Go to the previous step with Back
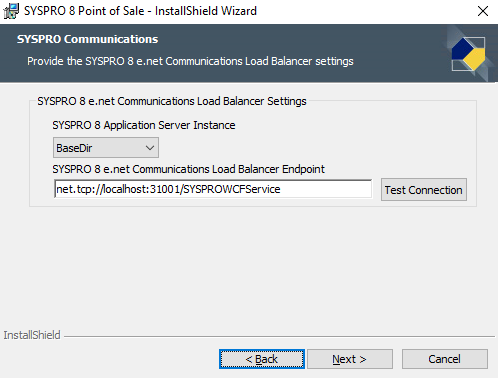This screenshot has width=498, height=378. [x=262, y=359]
